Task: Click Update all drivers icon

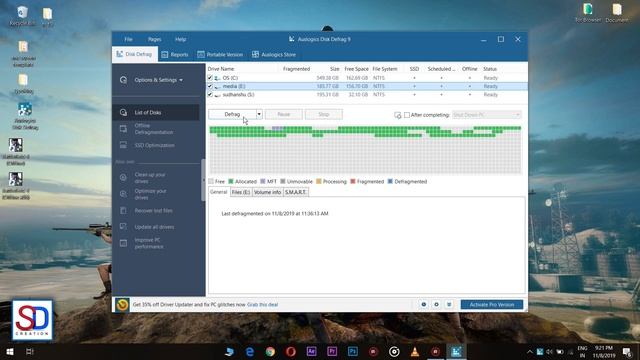Action: click(123, 227)
